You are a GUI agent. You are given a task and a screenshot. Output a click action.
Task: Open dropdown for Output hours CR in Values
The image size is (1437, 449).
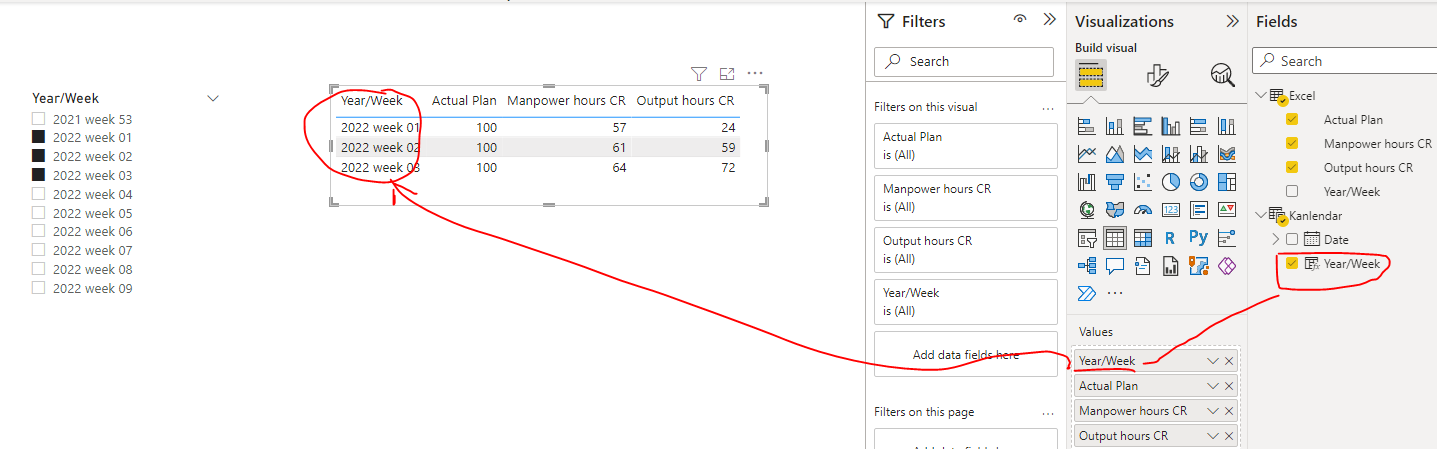1213,436
